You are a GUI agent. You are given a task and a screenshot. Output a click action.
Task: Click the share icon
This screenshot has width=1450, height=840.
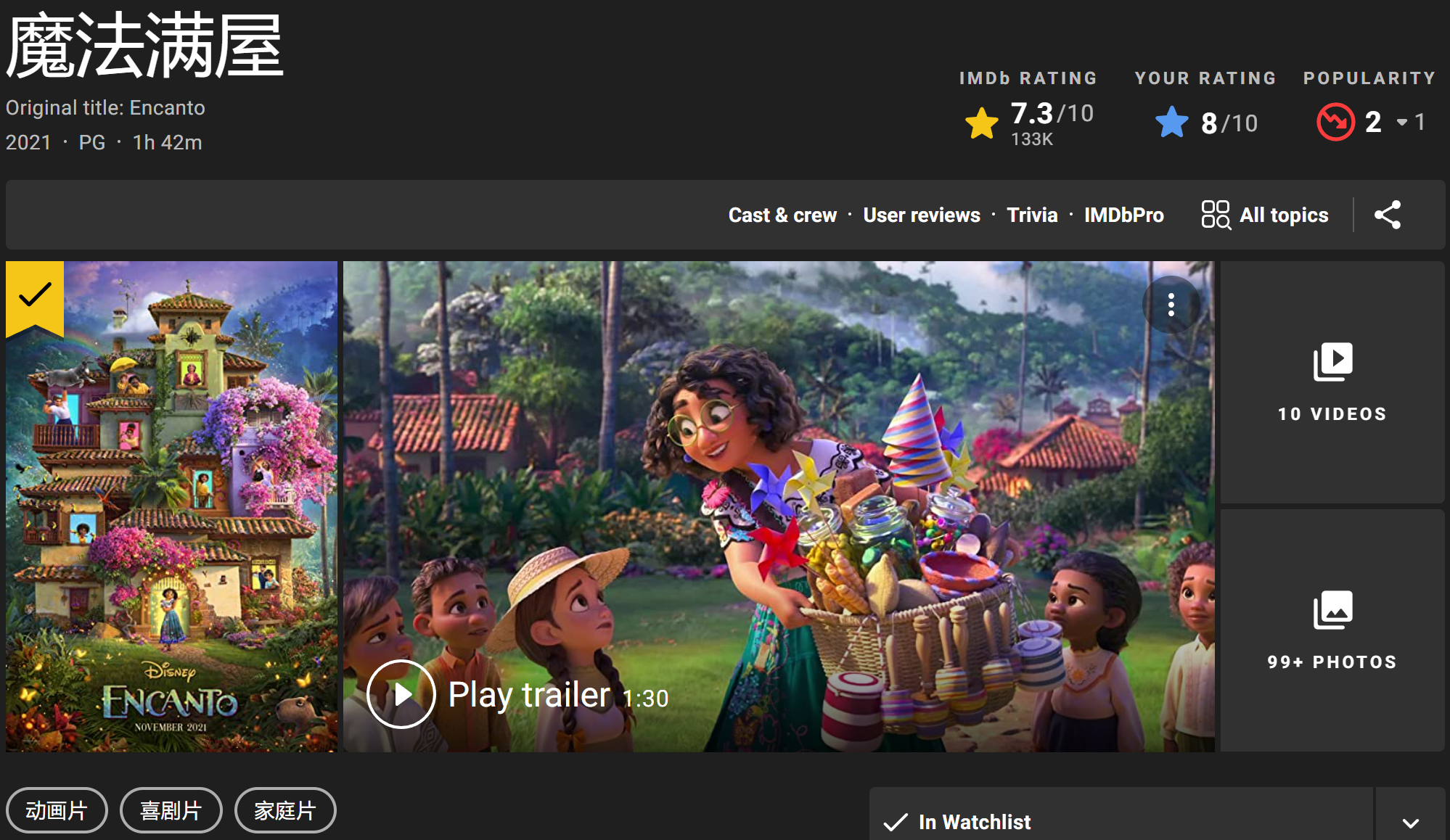click(1388, 215)
